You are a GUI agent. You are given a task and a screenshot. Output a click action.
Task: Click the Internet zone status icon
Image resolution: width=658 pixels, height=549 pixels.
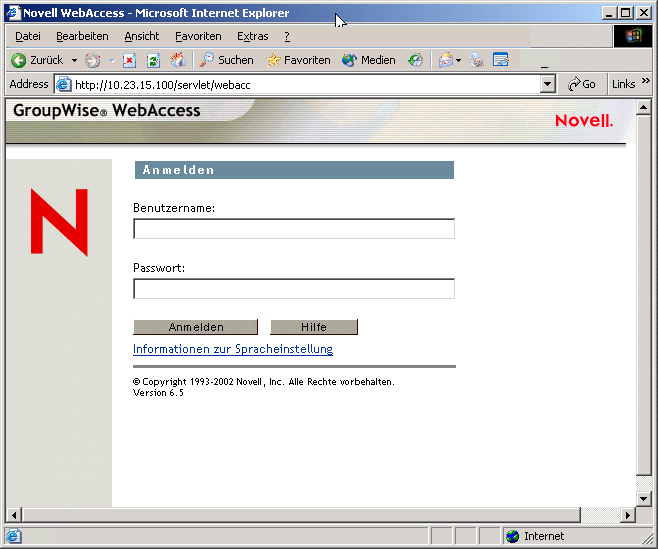tap(512, 536)
